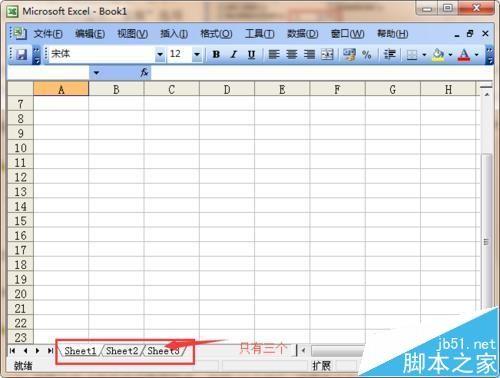Open 视图(V) menu

tap(132, 34)
